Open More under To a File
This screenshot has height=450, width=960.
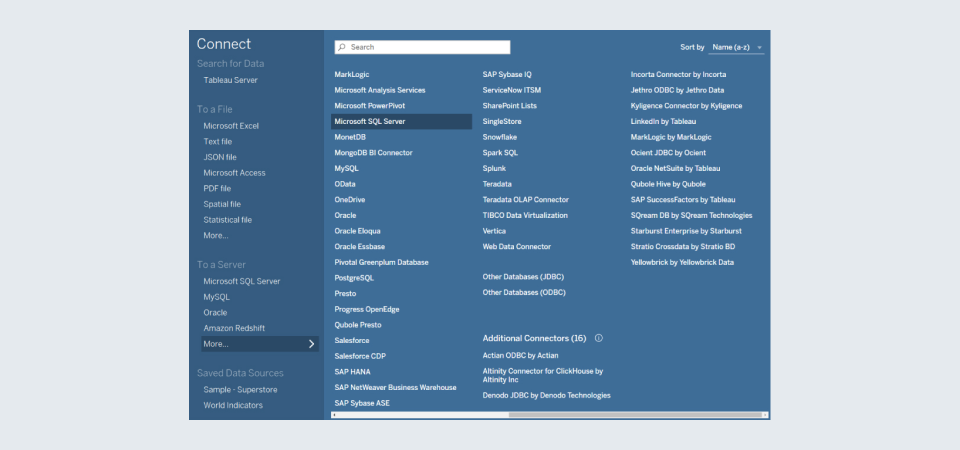216,236
